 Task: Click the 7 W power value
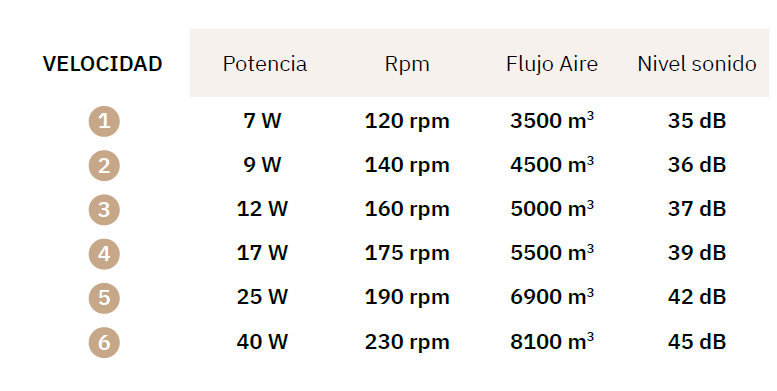pos(262,121)
